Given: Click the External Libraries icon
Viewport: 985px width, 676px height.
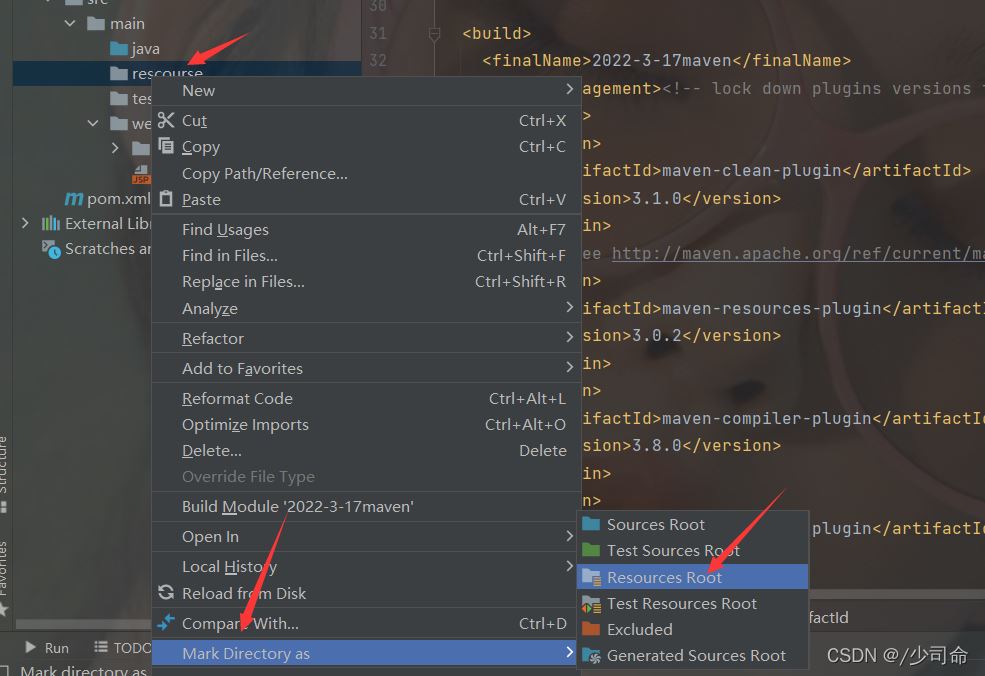Looking at the screenshot, I should (50, 223).
